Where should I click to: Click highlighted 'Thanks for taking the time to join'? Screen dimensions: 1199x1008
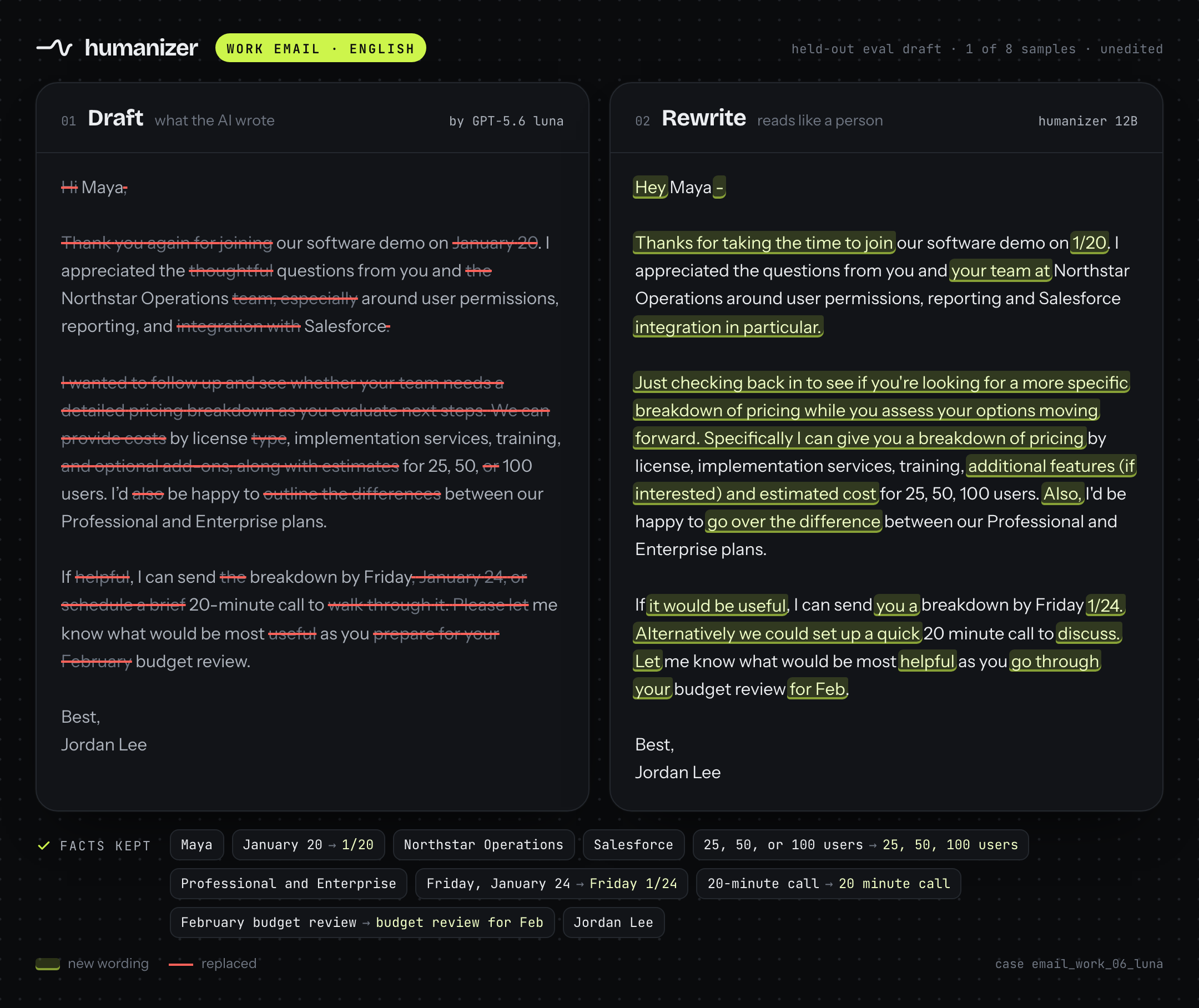[x=764, y=243]
